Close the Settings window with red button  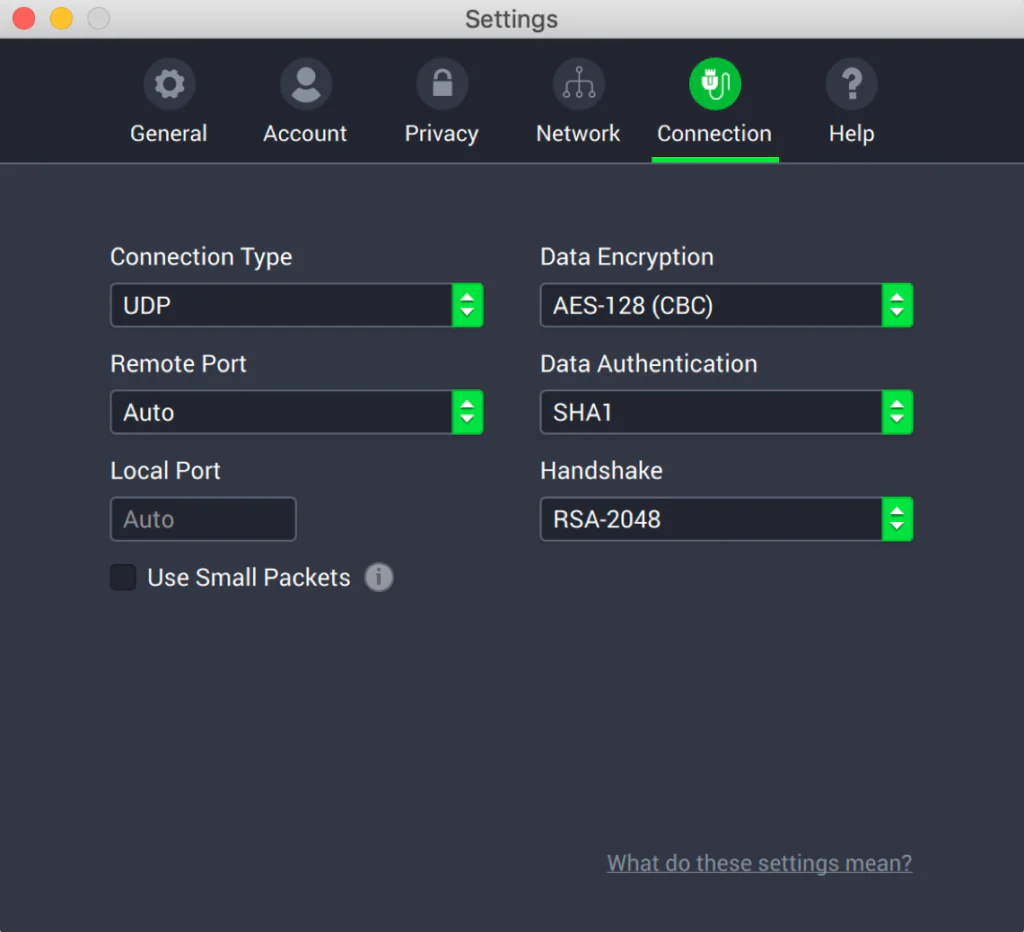point(24,18)
